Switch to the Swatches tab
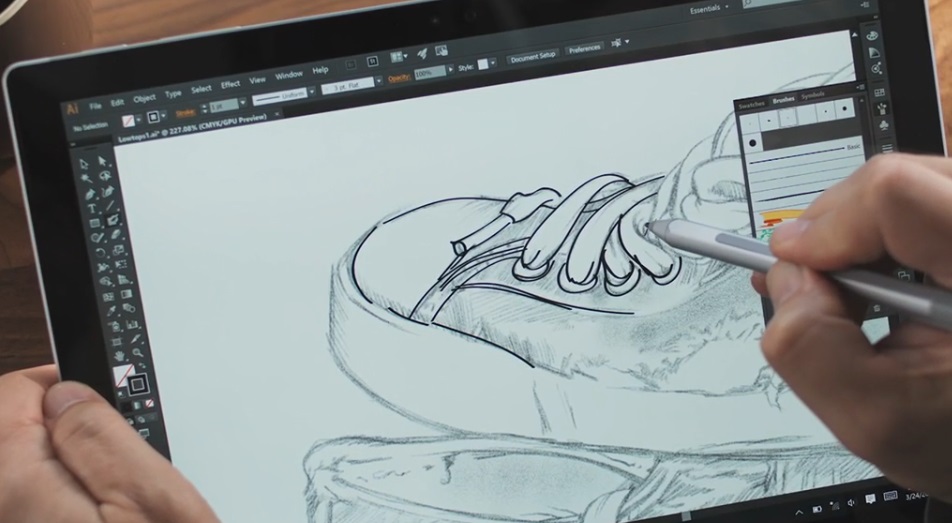Image resolution: width=952 pixels, height=523 pixels. [751, 104]
